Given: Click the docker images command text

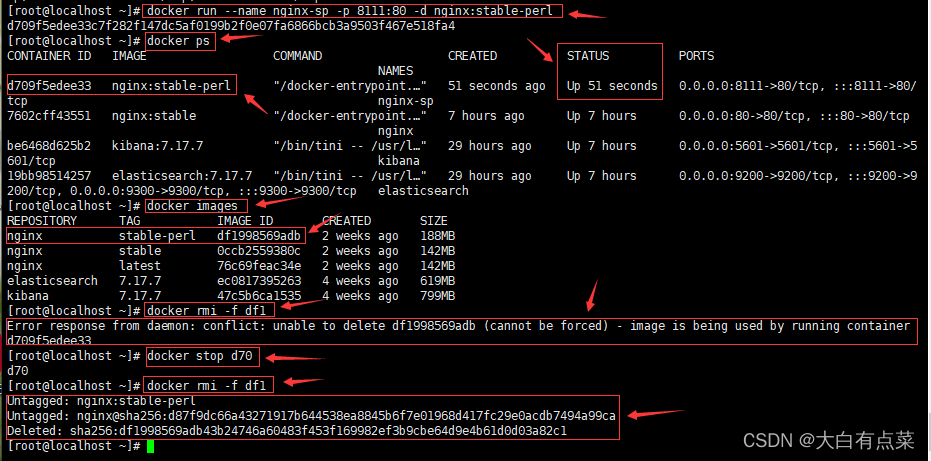Looking at the screenshot, I should tap(192, 206).
